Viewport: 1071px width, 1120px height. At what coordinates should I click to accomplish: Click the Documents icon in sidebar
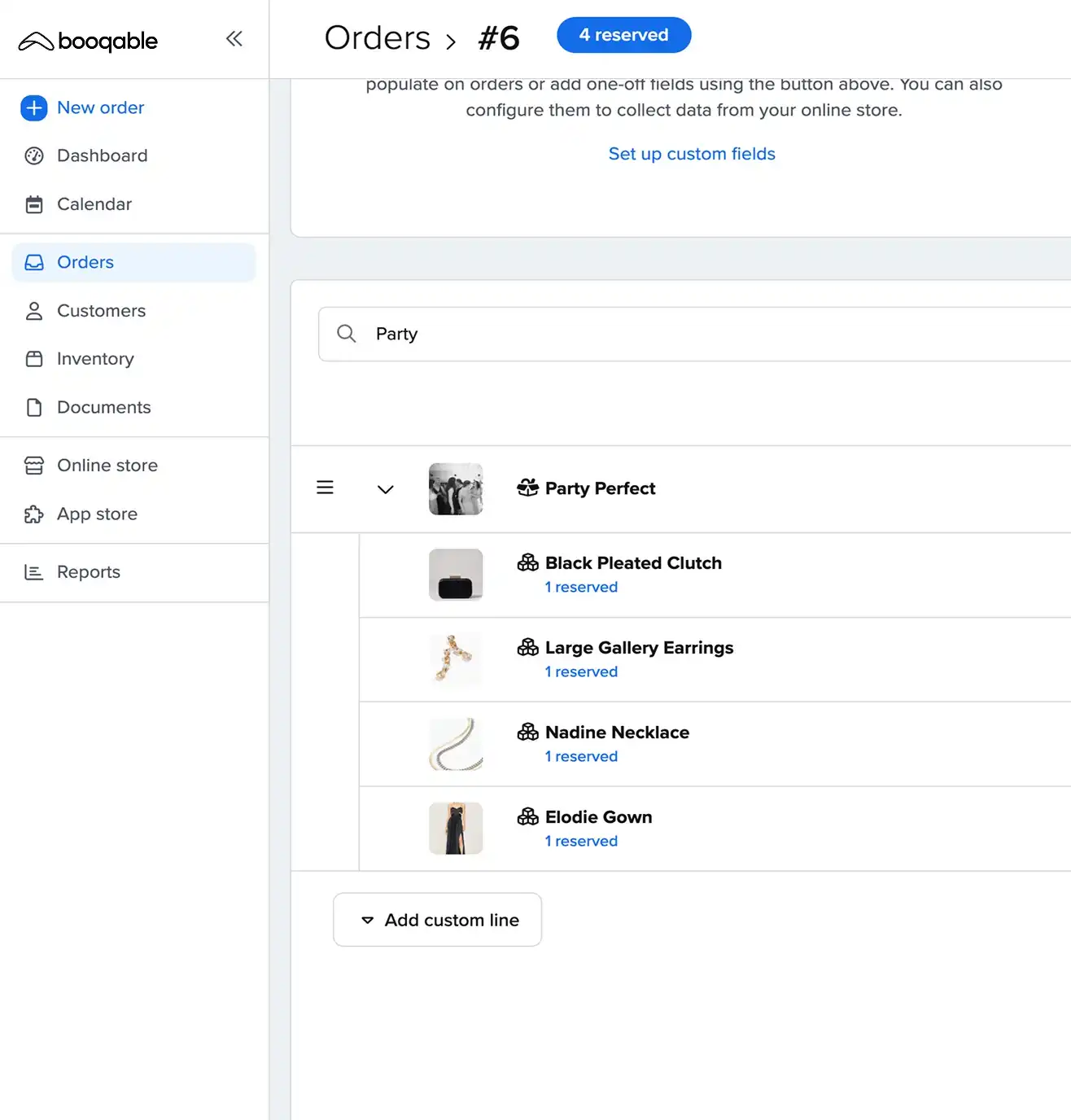34,407
